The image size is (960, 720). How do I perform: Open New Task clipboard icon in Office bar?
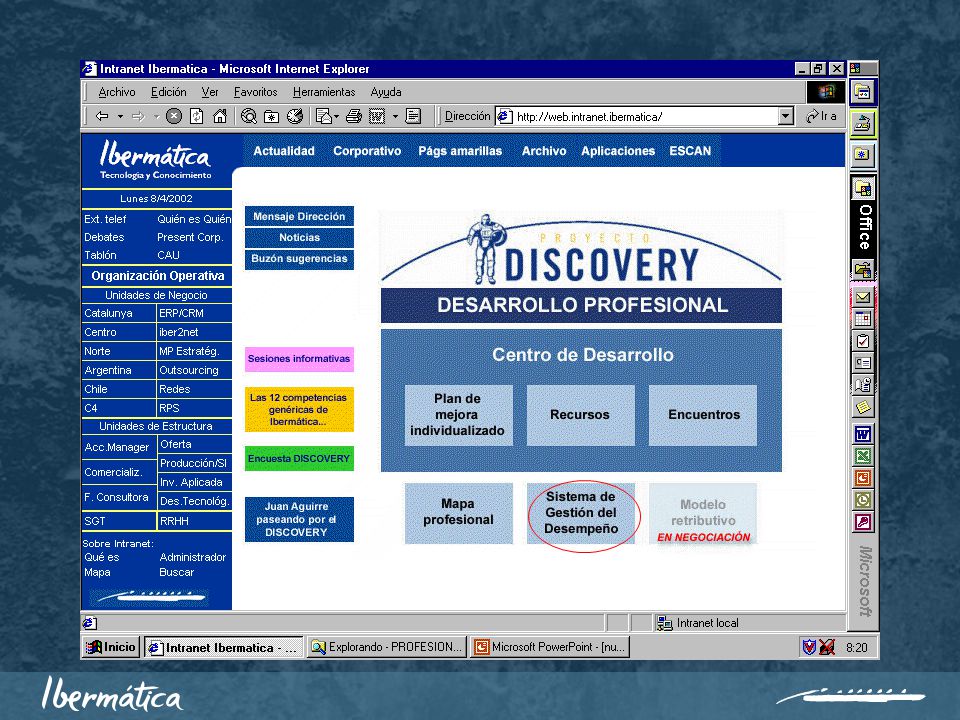863,341
